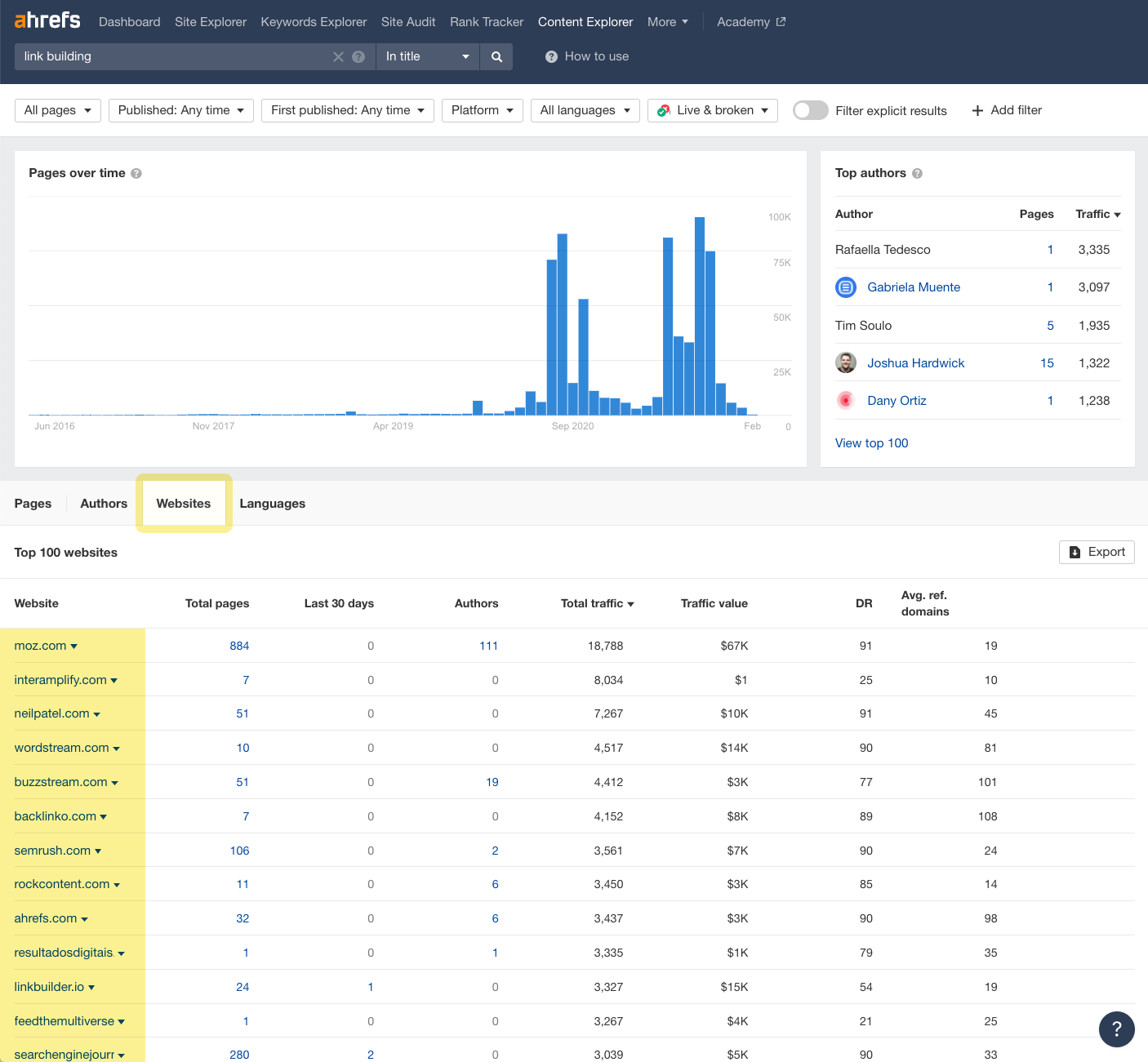Click the Export download icon

click(1075, 552)
